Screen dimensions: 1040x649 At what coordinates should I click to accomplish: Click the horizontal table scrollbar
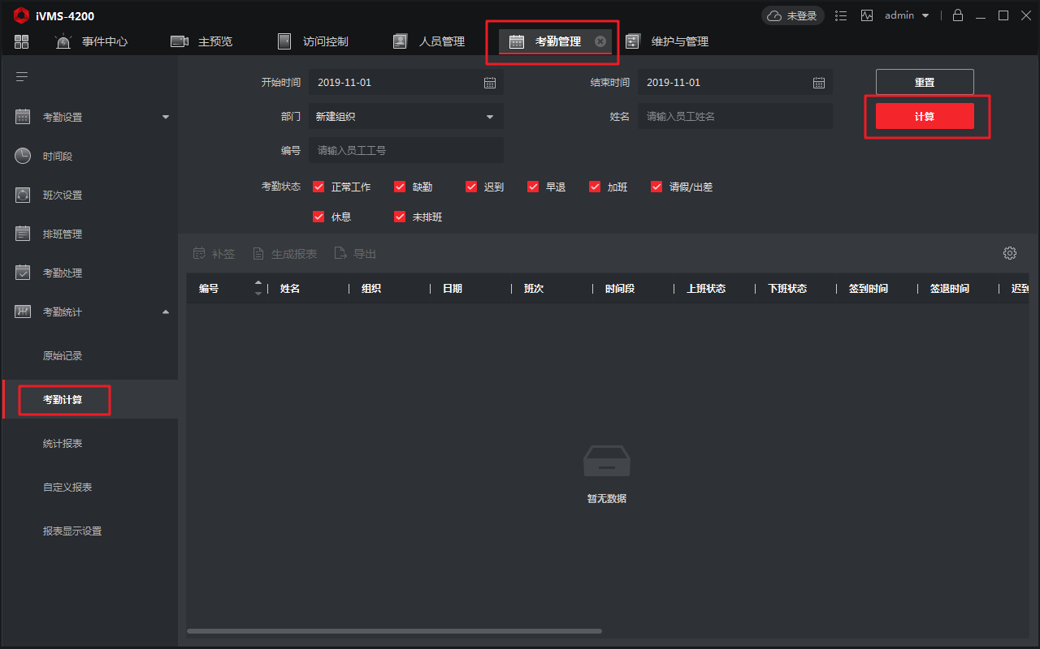click(x=394, y=631)
